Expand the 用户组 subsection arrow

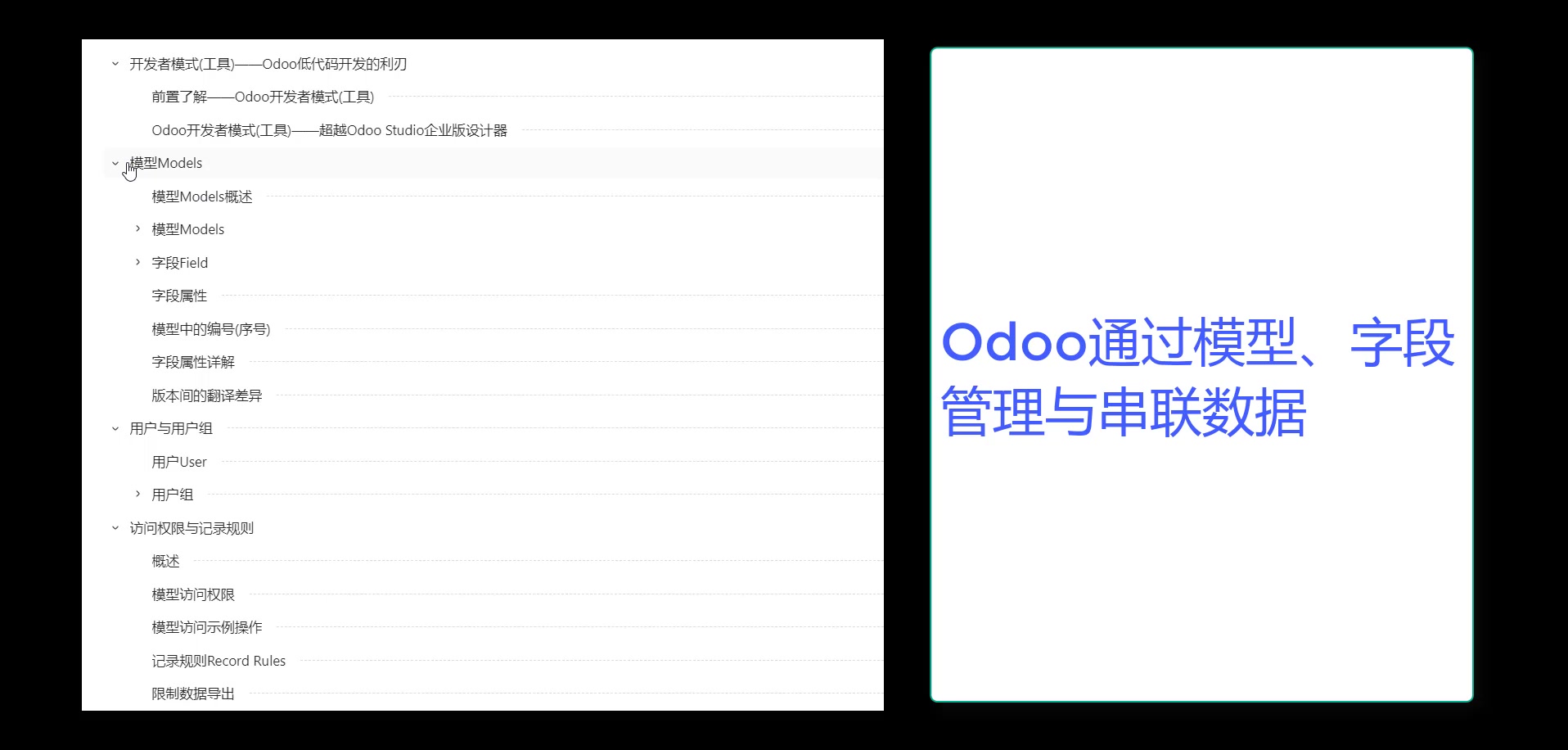coord(137,495)
